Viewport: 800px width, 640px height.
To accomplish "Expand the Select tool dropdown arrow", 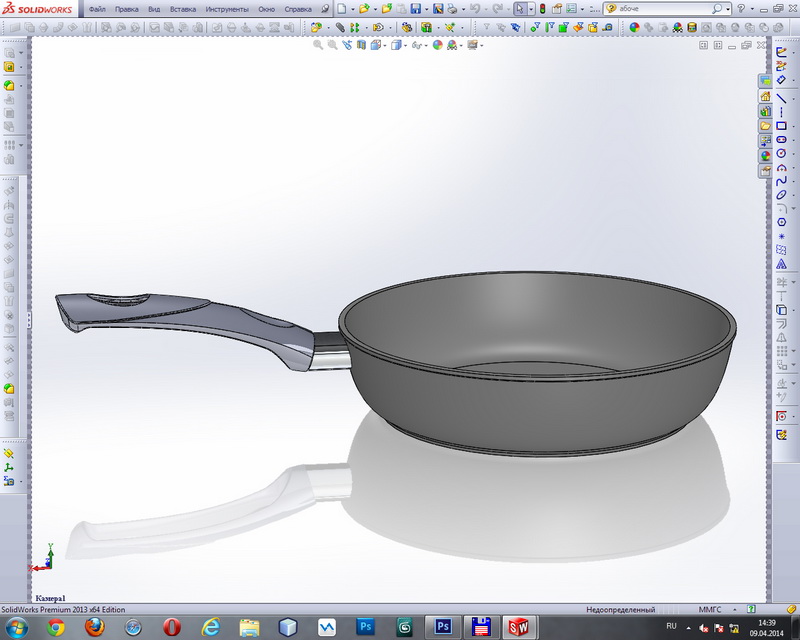I will pos(531,9).
